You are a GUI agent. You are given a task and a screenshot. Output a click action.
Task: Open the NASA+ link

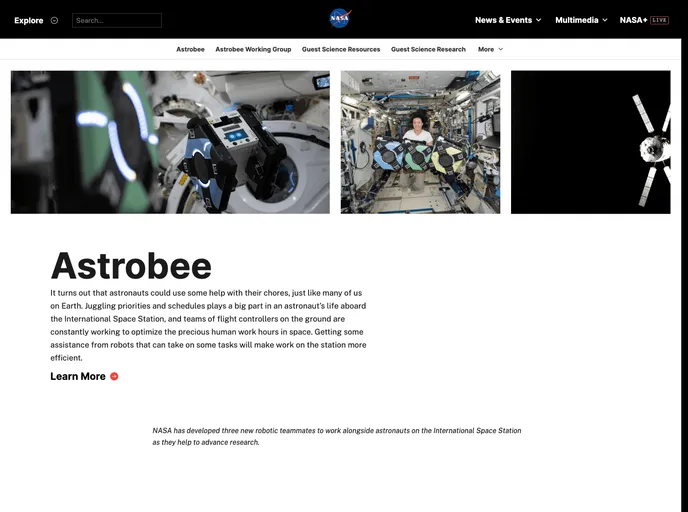coord(633,20)
